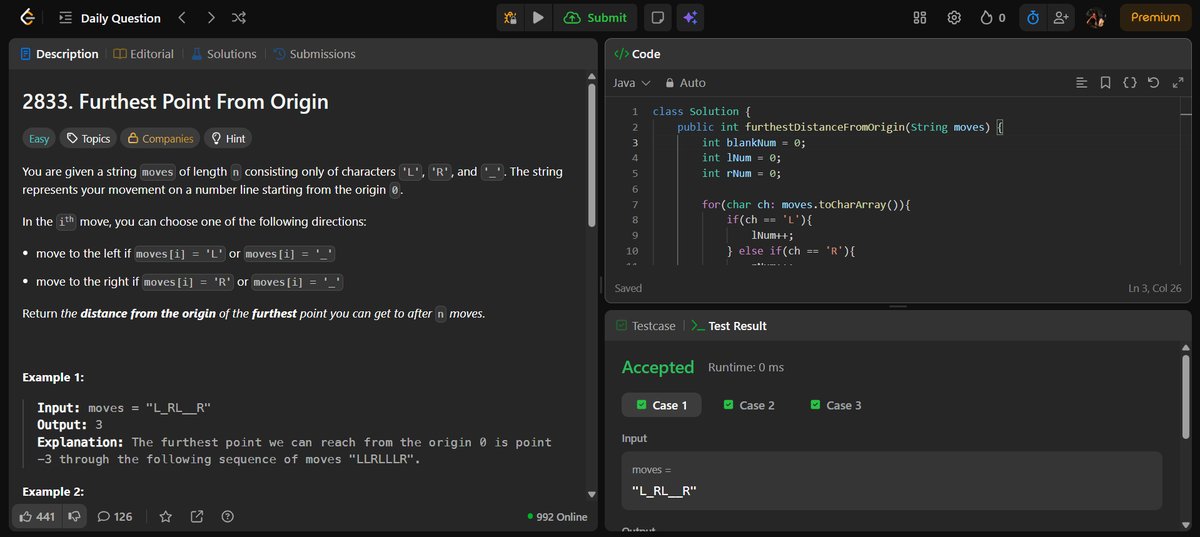1200x537 pixels.
Task: Switch to the Submissions tab
Action: (314, 54)
